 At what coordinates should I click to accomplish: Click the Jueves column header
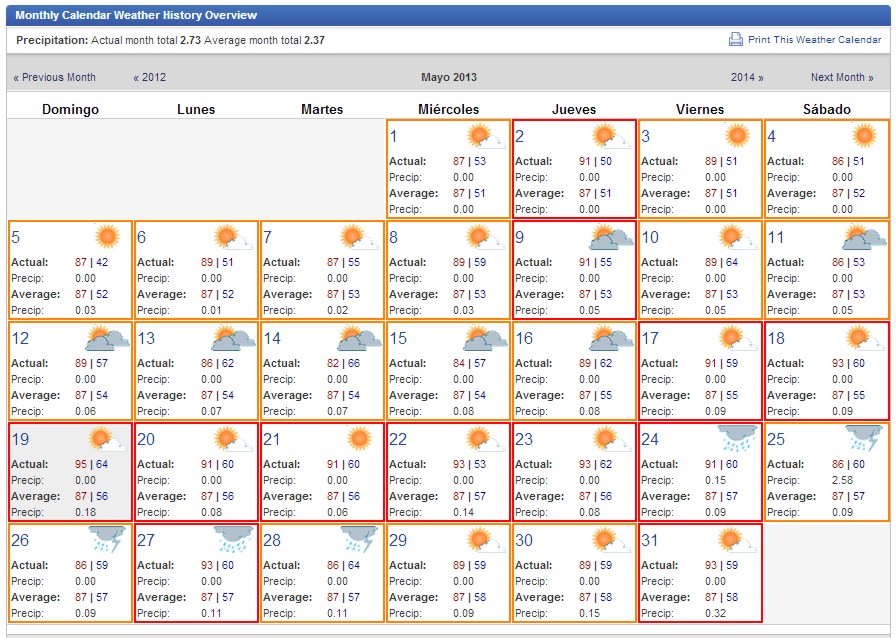[574, 109]
